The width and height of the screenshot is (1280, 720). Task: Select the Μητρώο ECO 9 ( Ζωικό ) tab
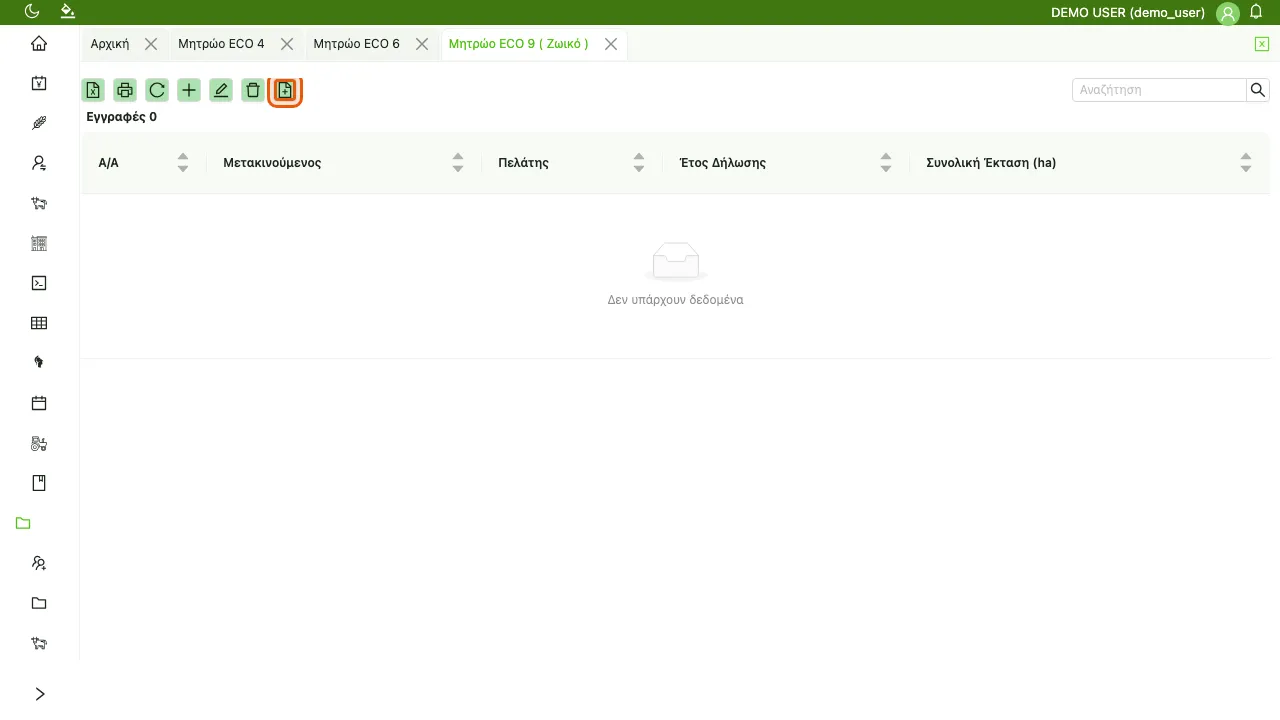coord(518,44)
